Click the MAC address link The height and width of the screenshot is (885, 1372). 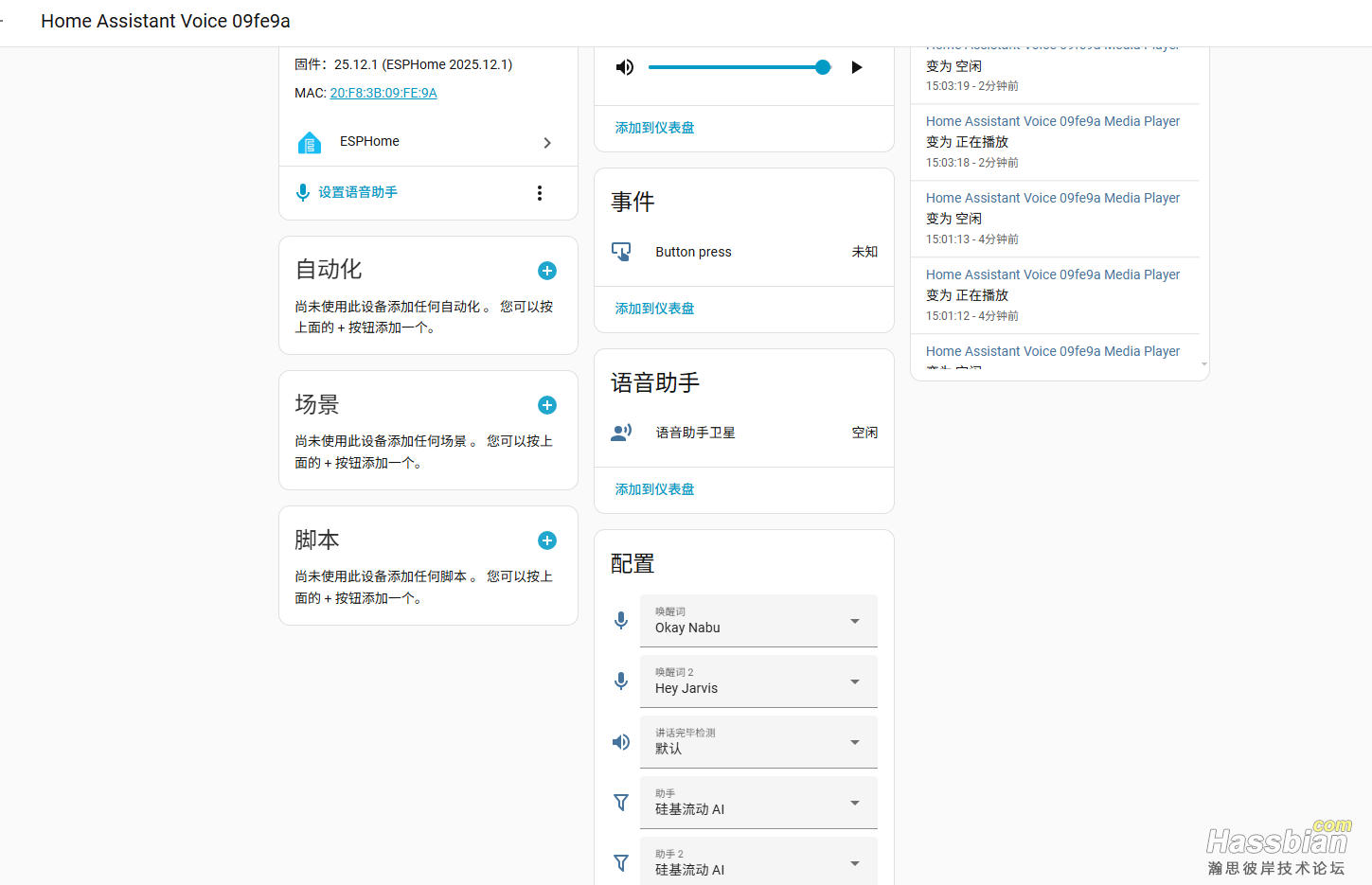click(383, 93)
